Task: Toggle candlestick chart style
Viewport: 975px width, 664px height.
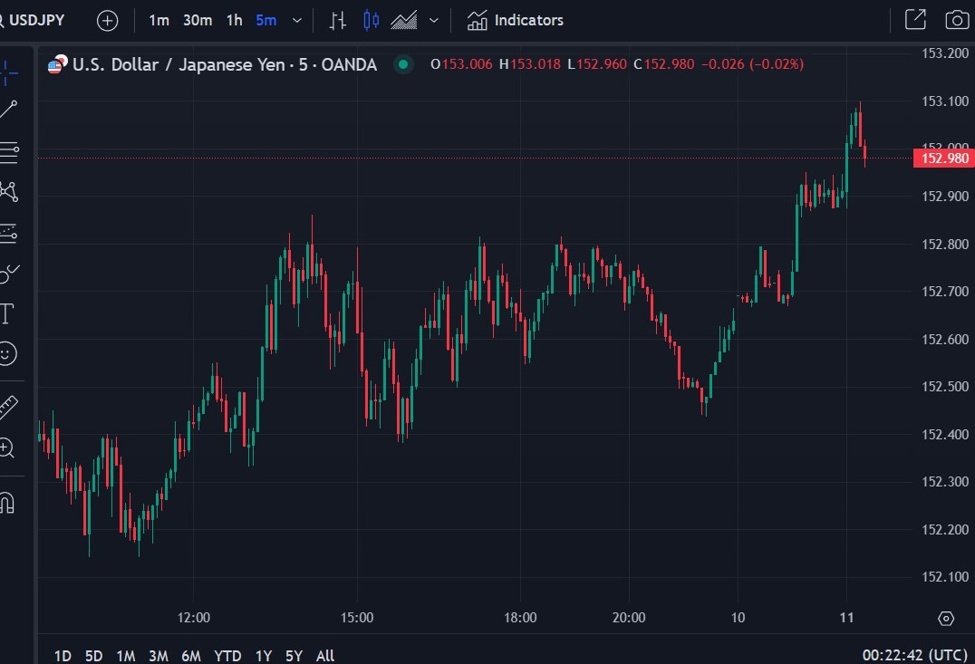Action: [x=370, y=19]
